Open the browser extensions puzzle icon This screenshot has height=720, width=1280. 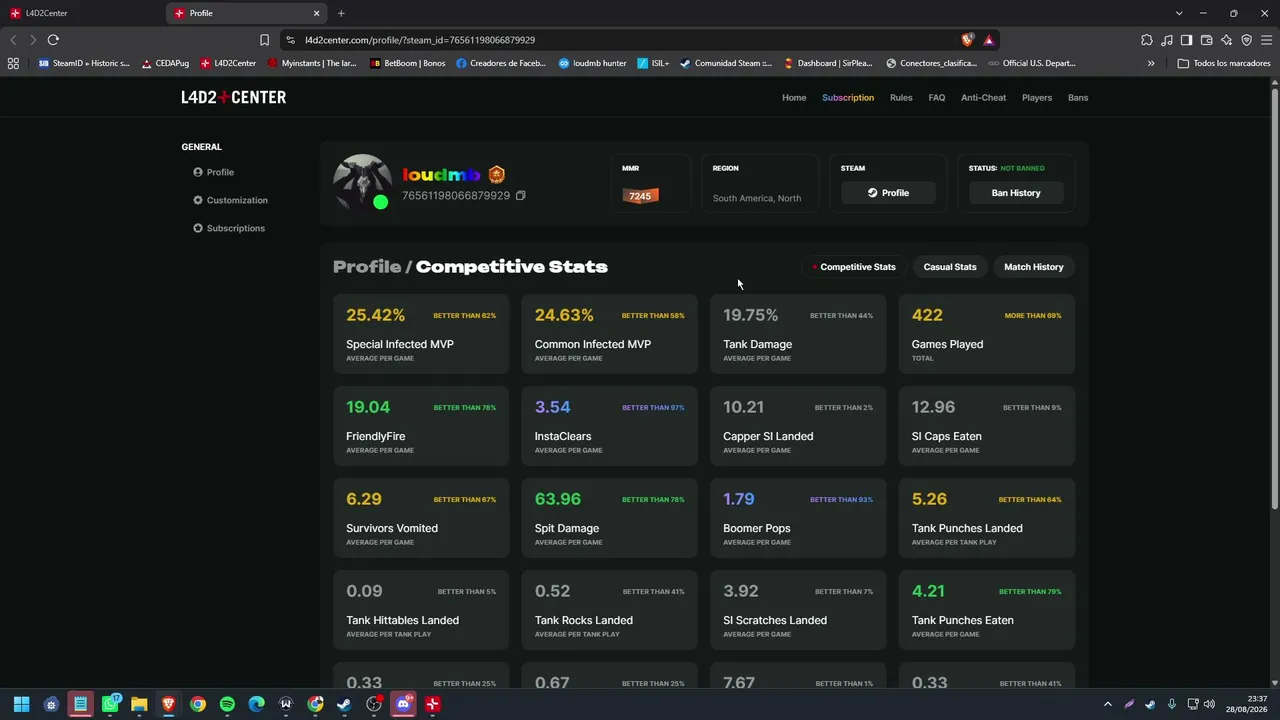1147,40
